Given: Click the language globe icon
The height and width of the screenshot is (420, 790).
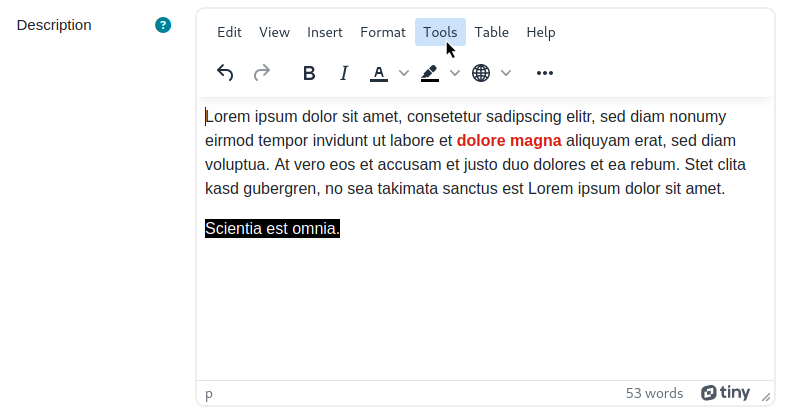Looking at the screenshot, I should pos(481,73).
